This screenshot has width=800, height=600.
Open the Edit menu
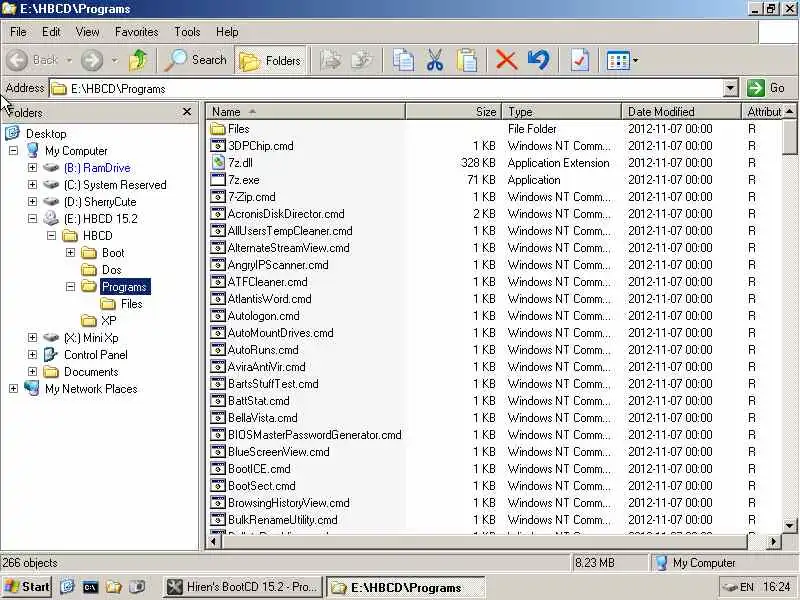click(51, 32)
